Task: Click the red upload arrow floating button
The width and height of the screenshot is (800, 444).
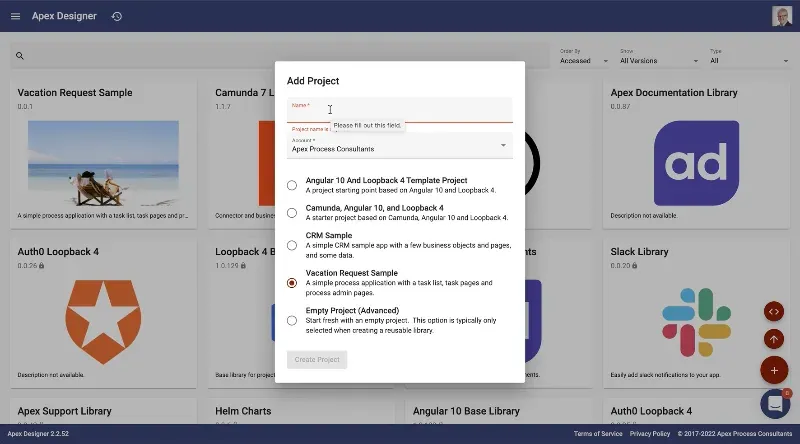Action: pos(773,339)
